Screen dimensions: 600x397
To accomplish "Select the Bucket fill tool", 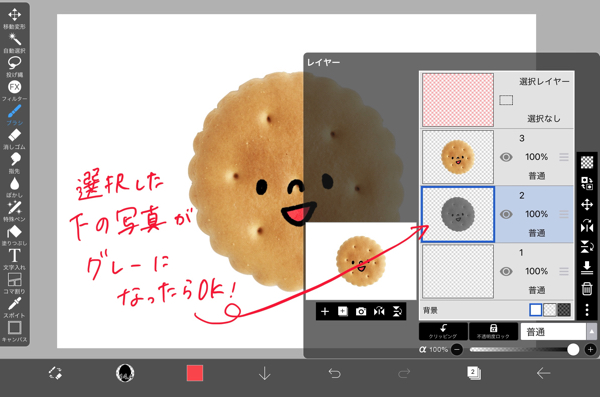I will click(x=14, y=235).
